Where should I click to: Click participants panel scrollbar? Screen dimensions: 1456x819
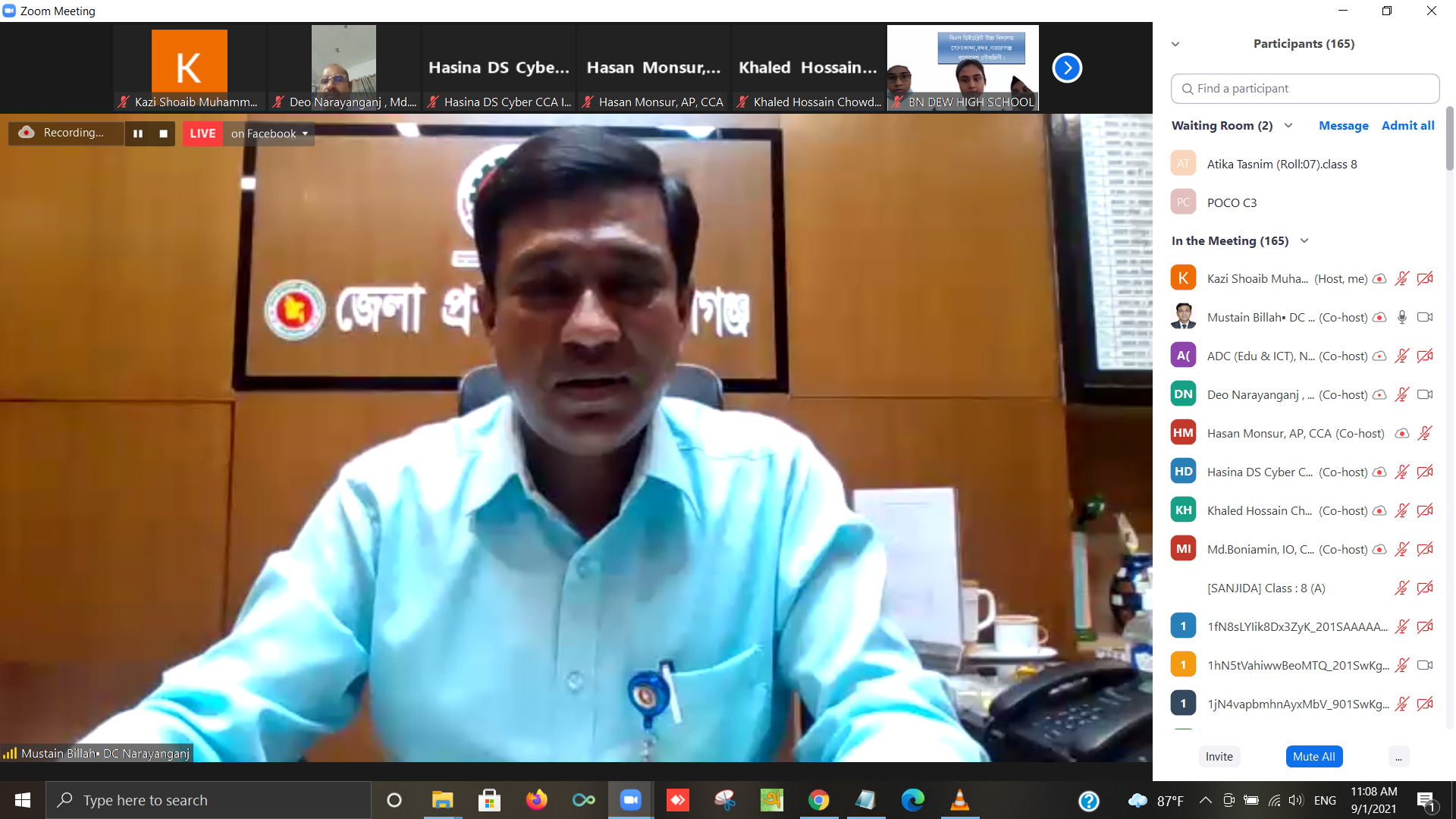[1449, 138]
